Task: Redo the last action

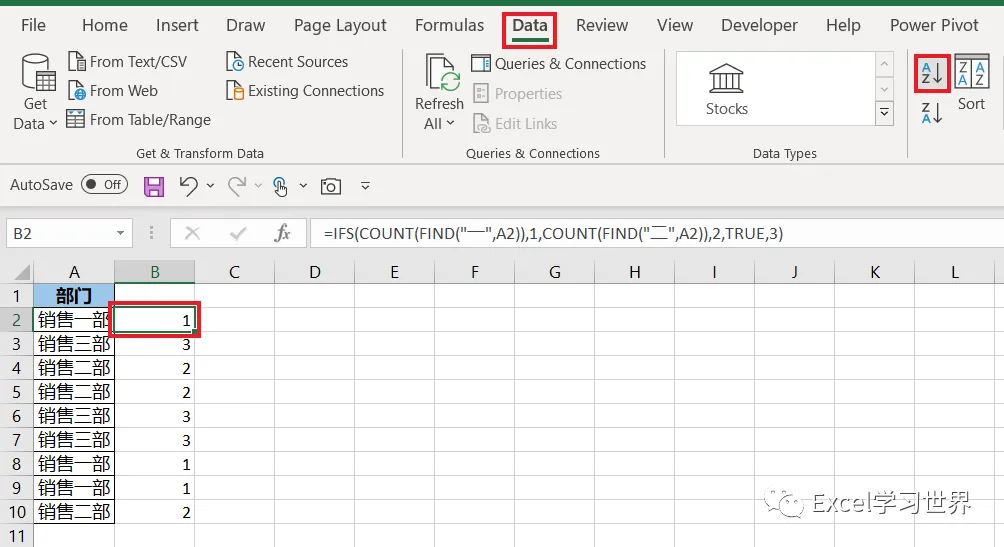Action: point(237,186)
